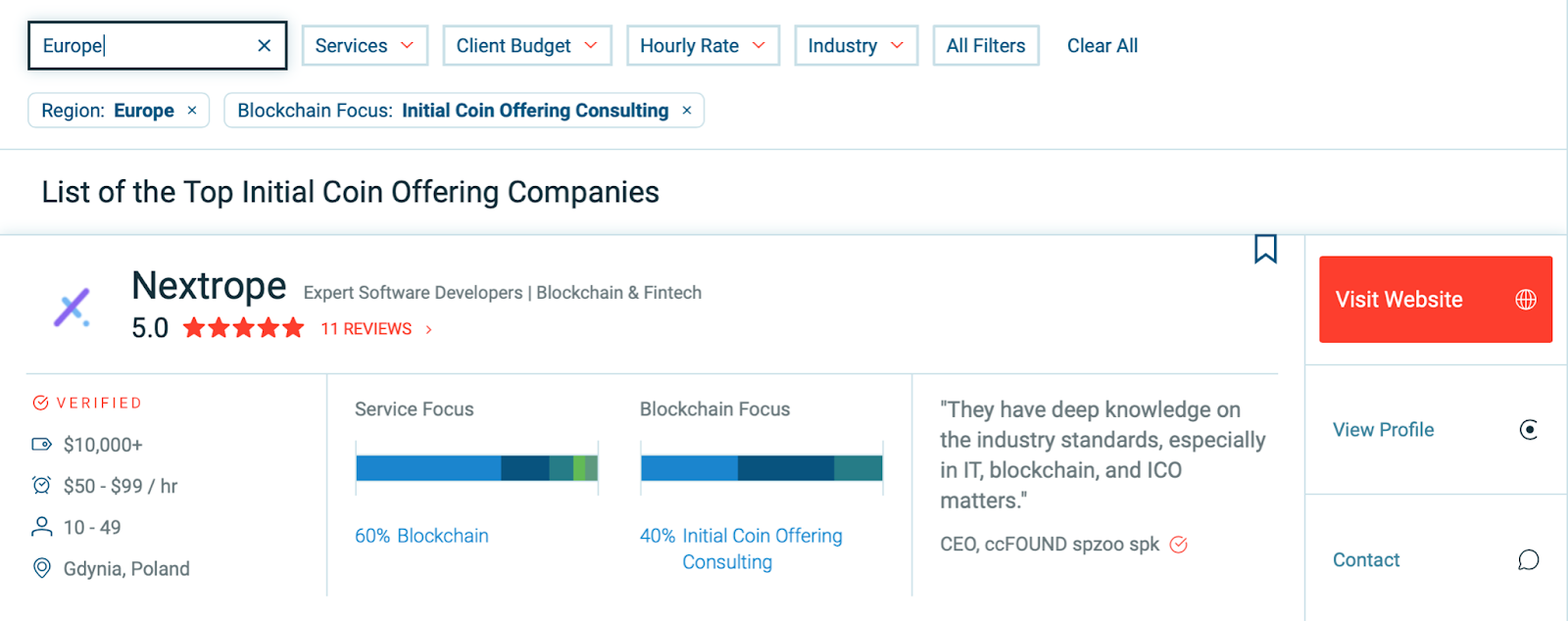View the 11 Reviews link
Screen dimensions: 1568x621
(x=367, y=329)
